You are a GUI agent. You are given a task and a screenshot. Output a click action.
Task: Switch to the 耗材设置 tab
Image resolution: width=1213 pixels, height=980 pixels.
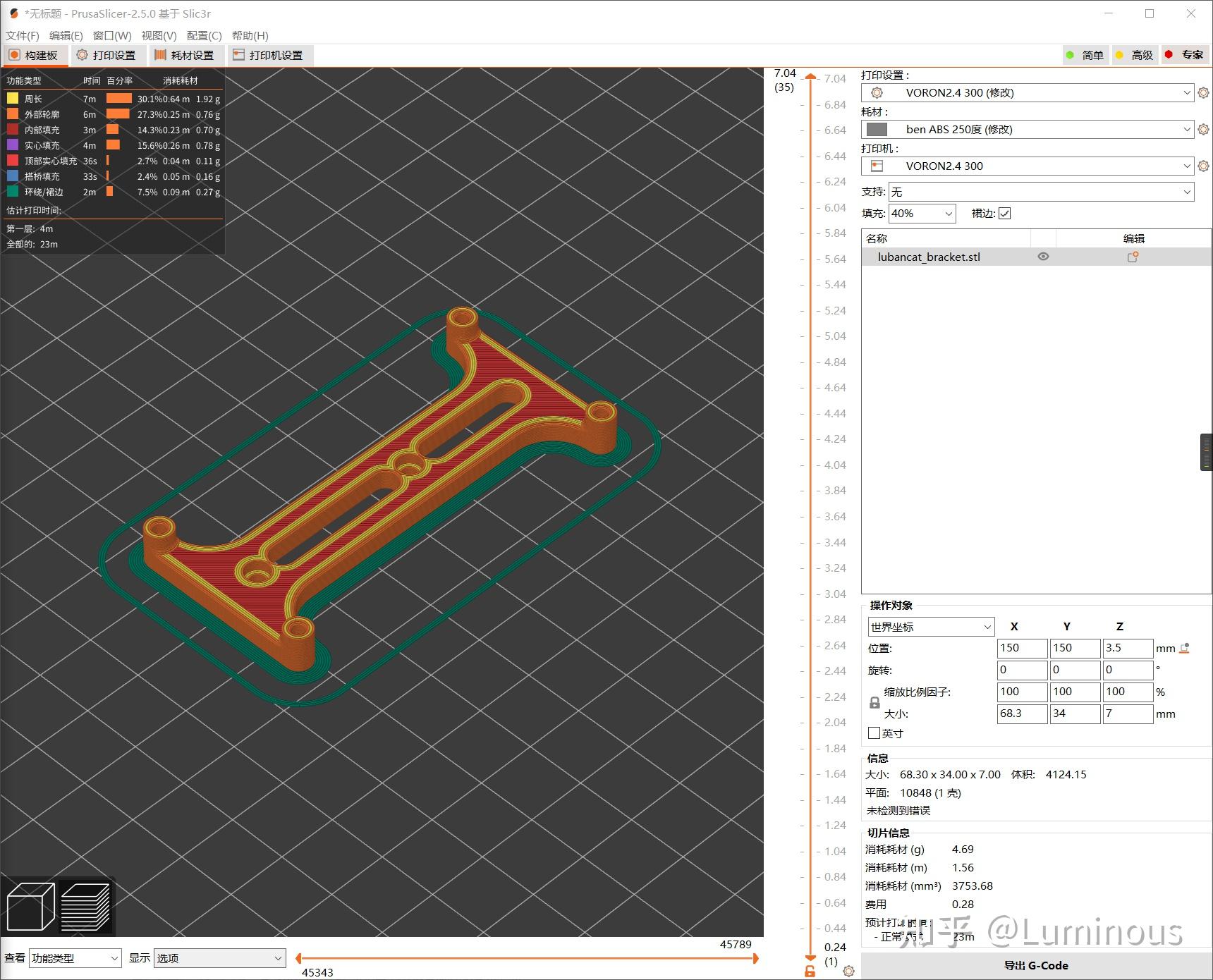185,55
